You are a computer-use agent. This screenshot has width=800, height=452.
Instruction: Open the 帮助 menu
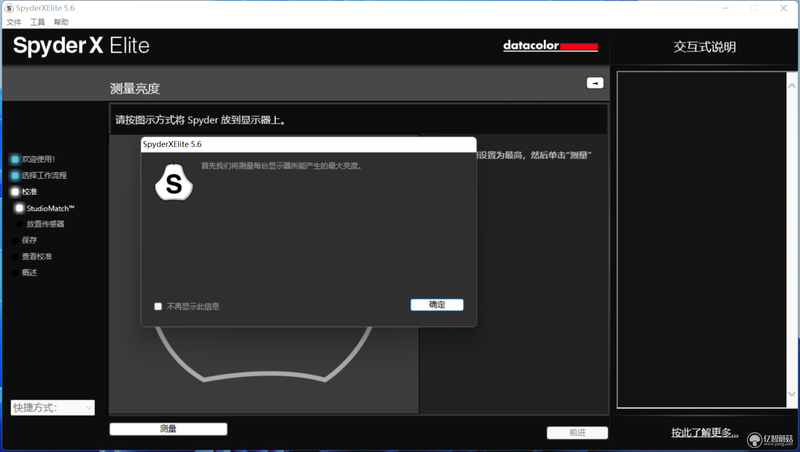click(61, 22)
